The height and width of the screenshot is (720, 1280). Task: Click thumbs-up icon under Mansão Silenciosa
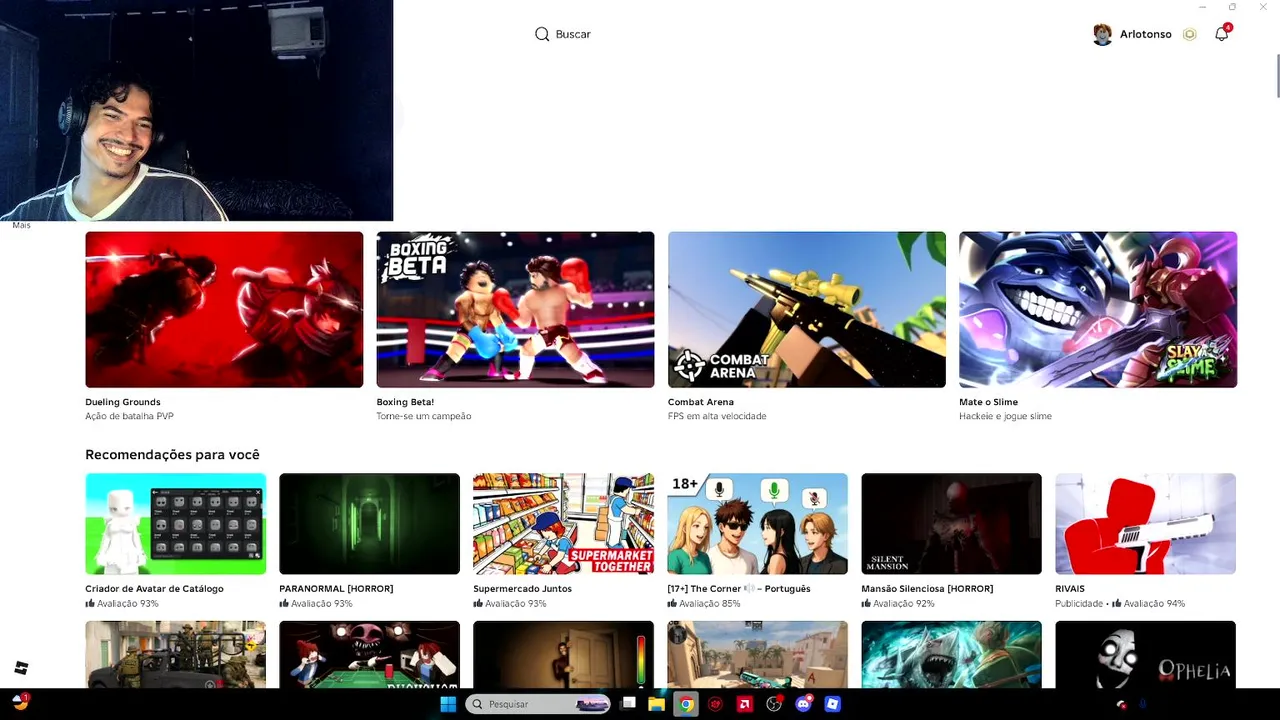tap(866, 604)
